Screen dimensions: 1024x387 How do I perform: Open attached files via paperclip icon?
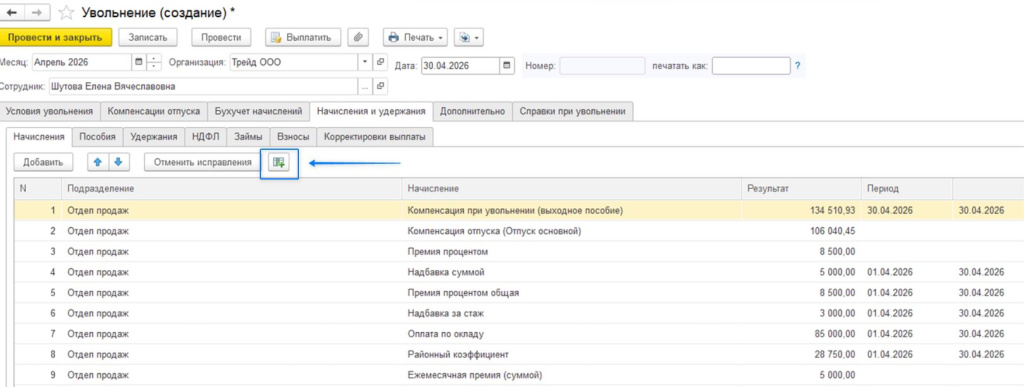tap(358, 37)
